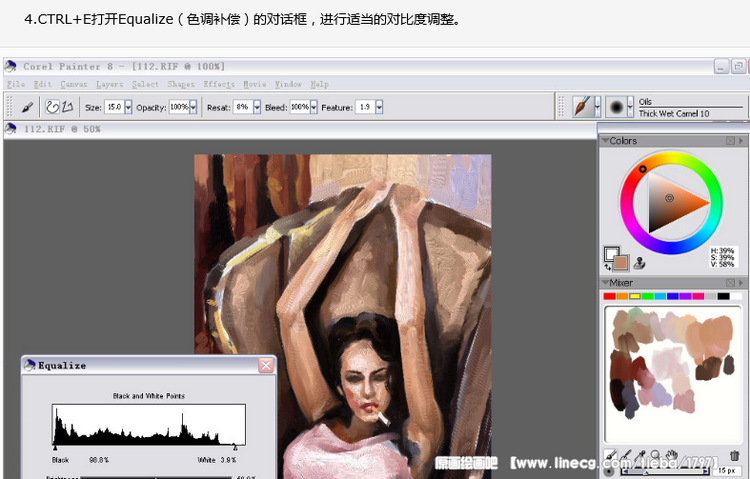Click the Mixer brush size slider
750x479 pixels.
[x=665, y=471]
